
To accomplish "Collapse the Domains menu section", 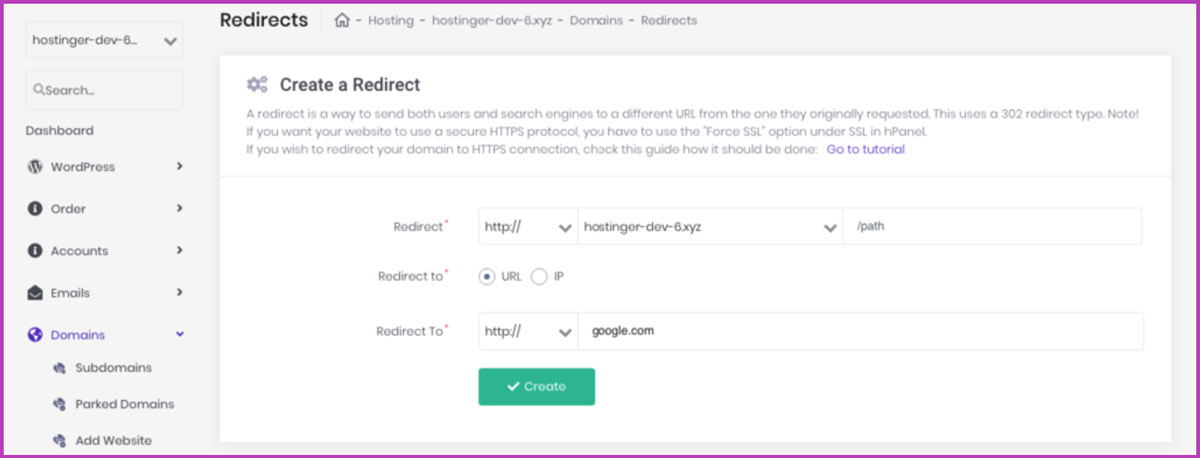I will [x=180, y=335].
